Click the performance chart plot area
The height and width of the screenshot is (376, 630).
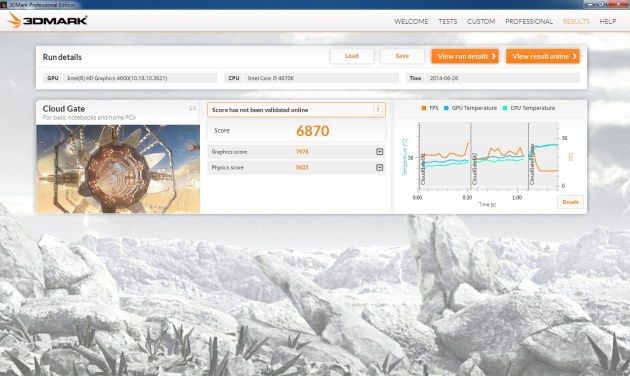(488, 155)
